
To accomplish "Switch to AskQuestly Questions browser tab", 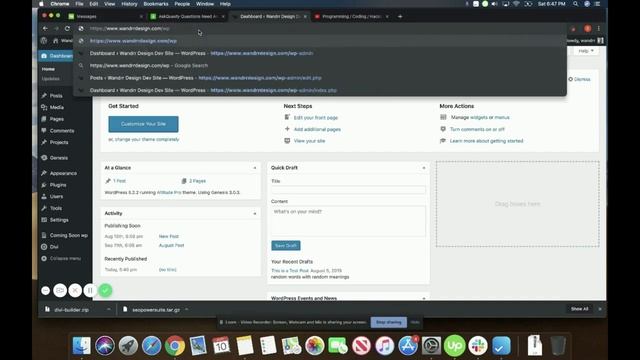I will 187,16.
